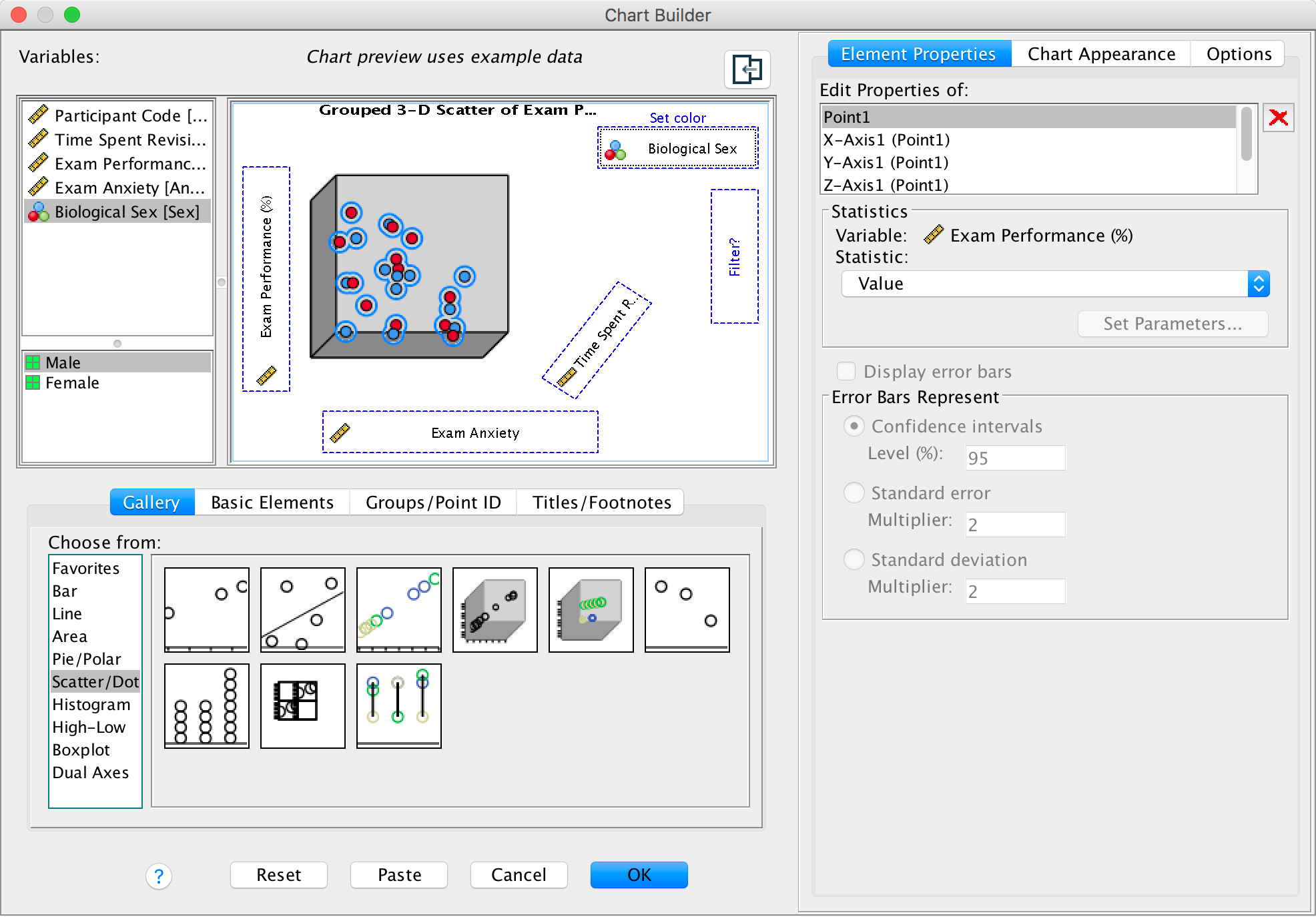Choose the grouped 3-D scatter gallery icon

click(591, 609)
